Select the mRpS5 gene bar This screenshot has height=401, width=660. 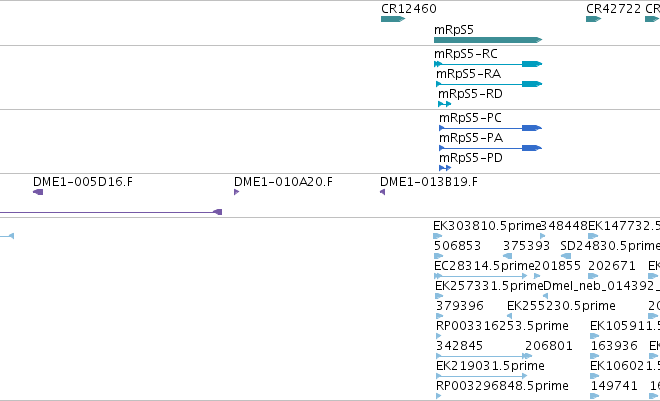(488, 40)
